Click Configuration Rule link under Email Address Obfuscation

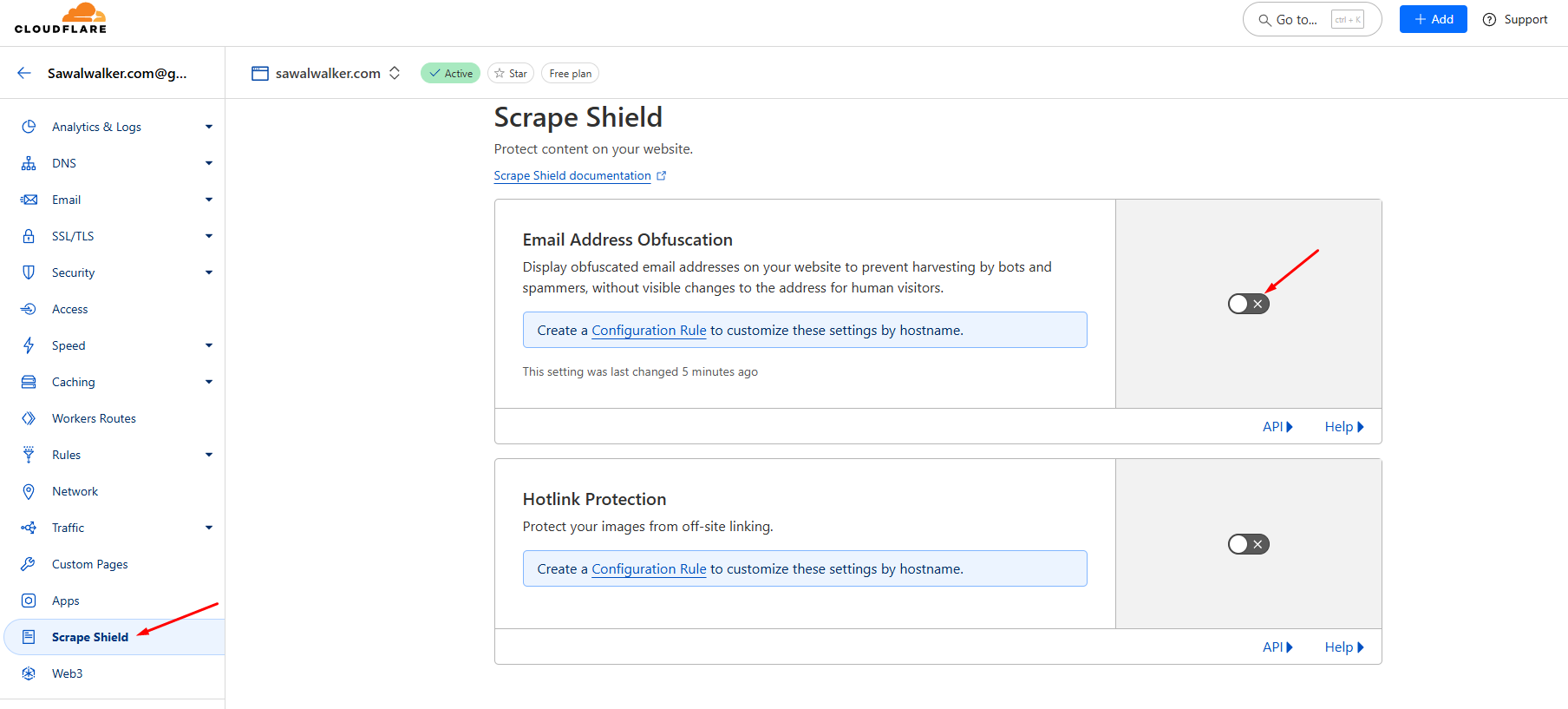pyautogui.click(x=649, y=330)
